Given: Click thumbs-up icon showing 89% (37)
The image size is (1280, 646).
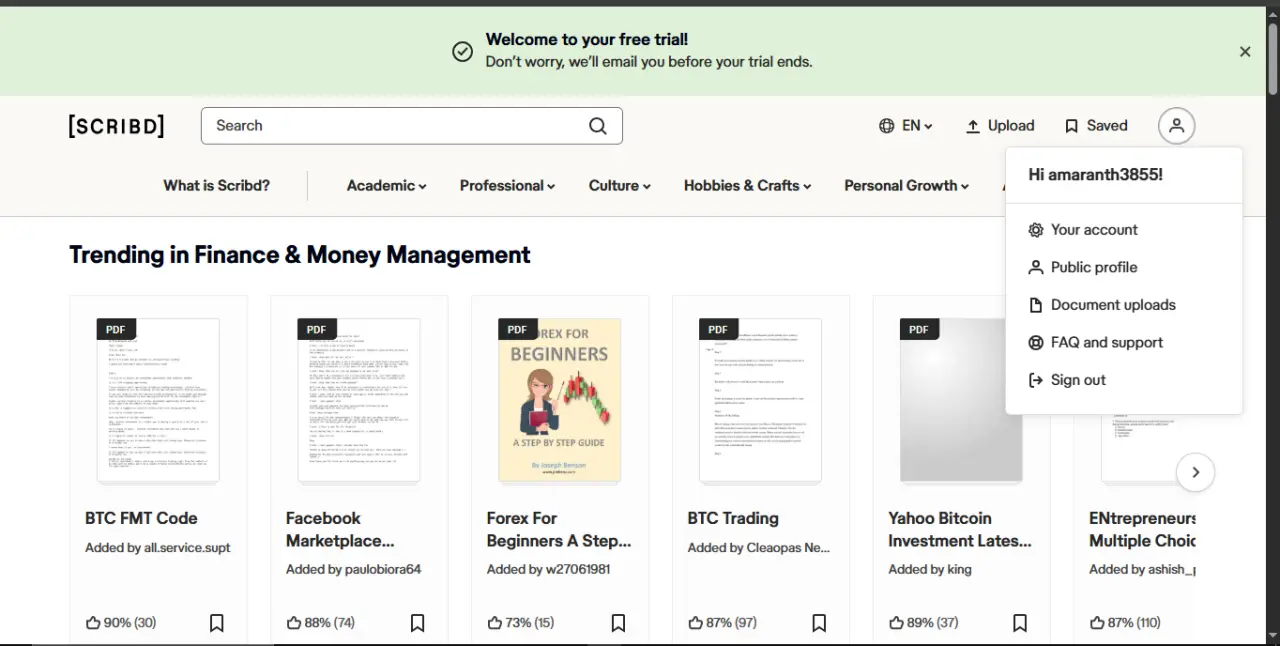Looking at the screenshot, I should pyautogui.click(x=897, y=623).
